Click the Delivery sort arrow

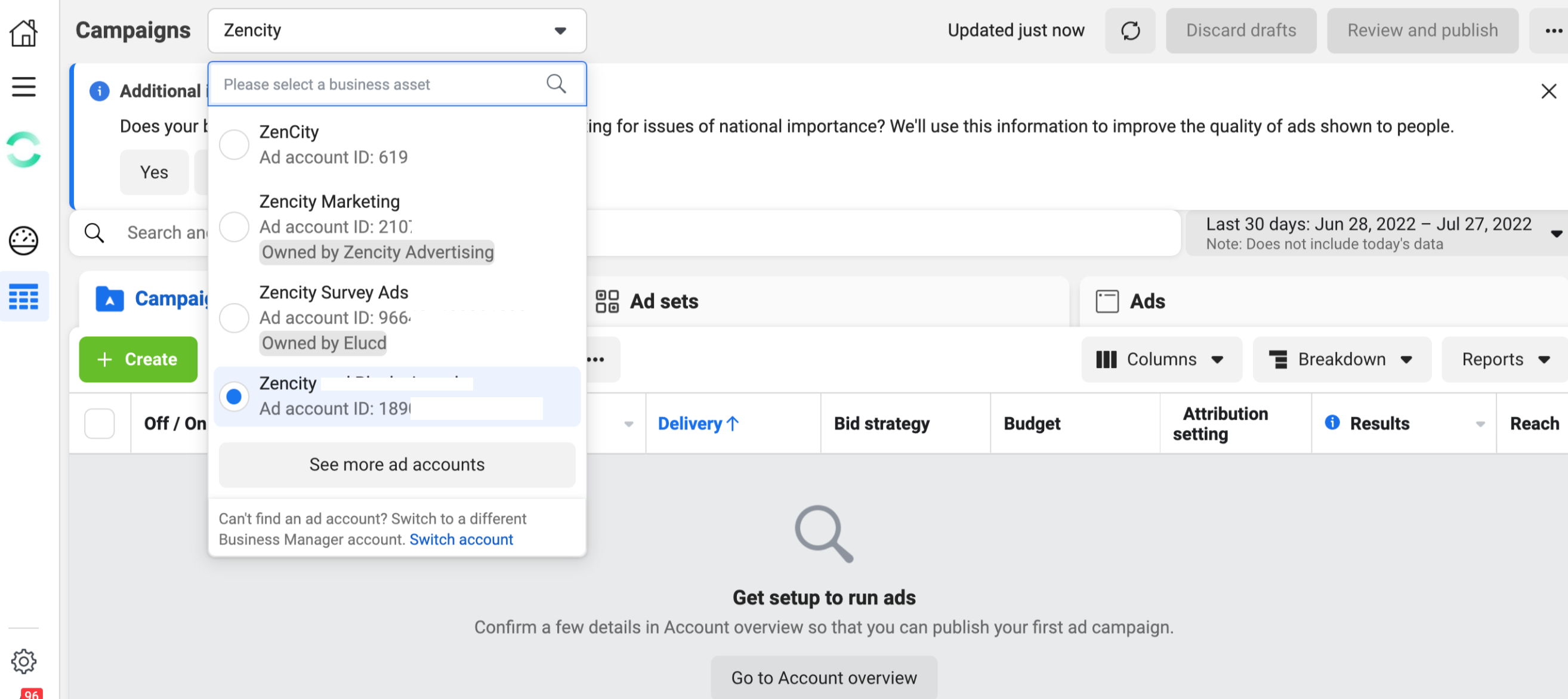pyautogui.click(x=732, y=423)
